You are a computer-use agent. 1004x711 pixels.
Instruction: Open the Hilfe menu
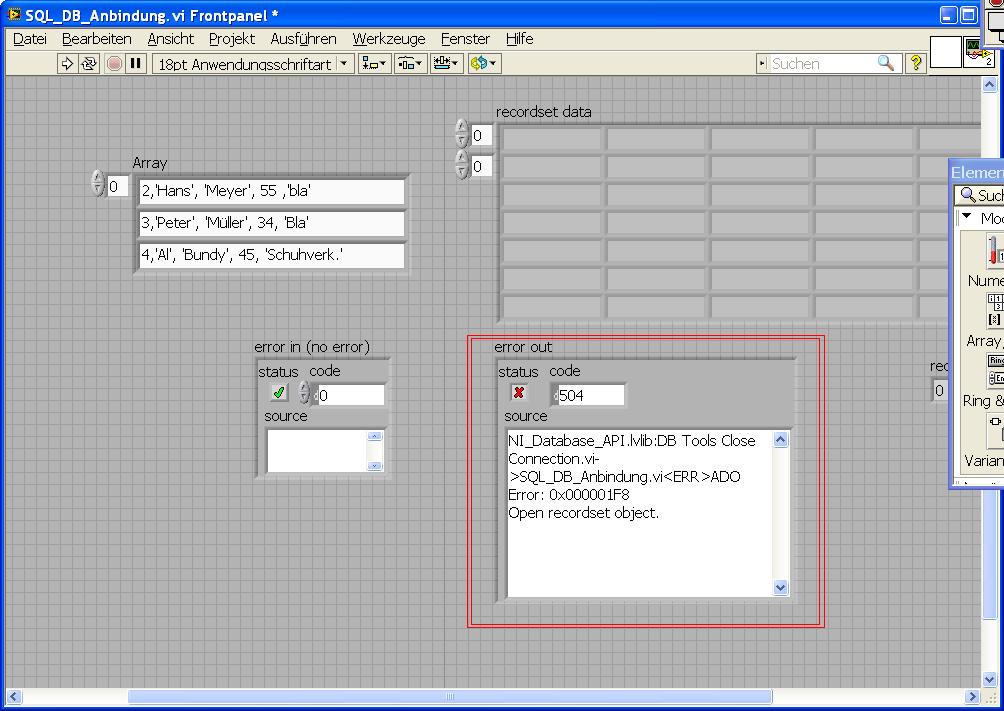519,39
